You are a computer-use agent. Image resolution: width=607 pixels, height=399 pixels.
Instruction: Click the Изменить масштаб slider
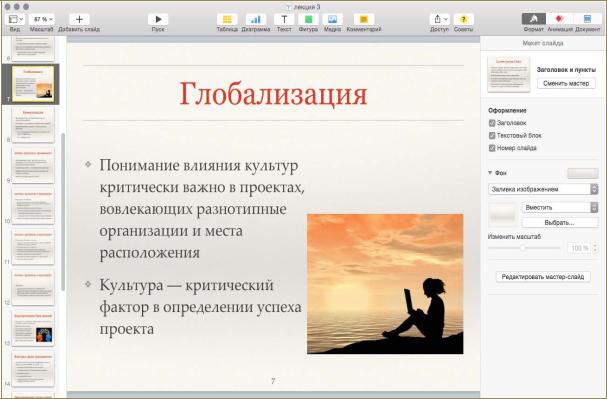point(524,248)
